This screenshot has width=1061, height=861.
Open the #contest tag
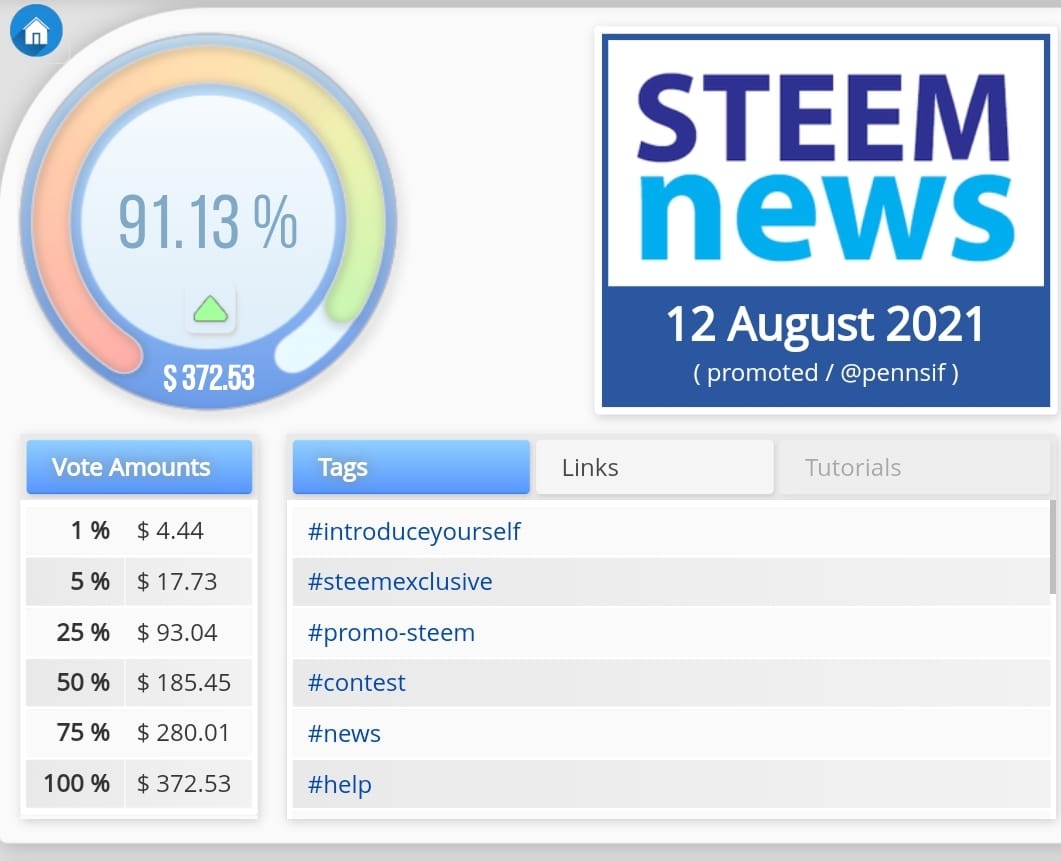357,683
